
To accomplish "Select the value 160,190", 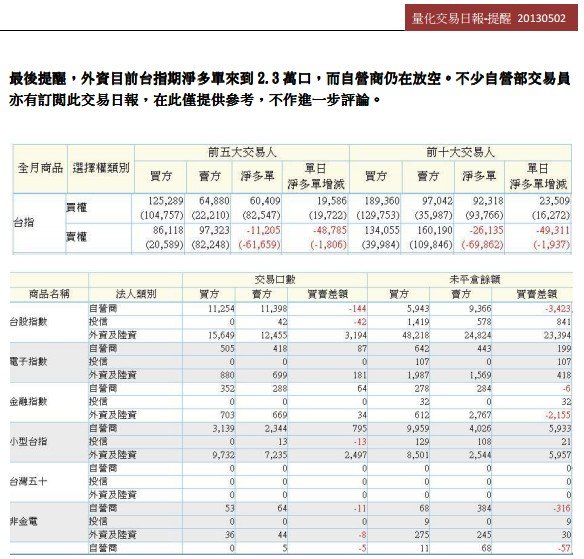I will [x=435, y=231].
